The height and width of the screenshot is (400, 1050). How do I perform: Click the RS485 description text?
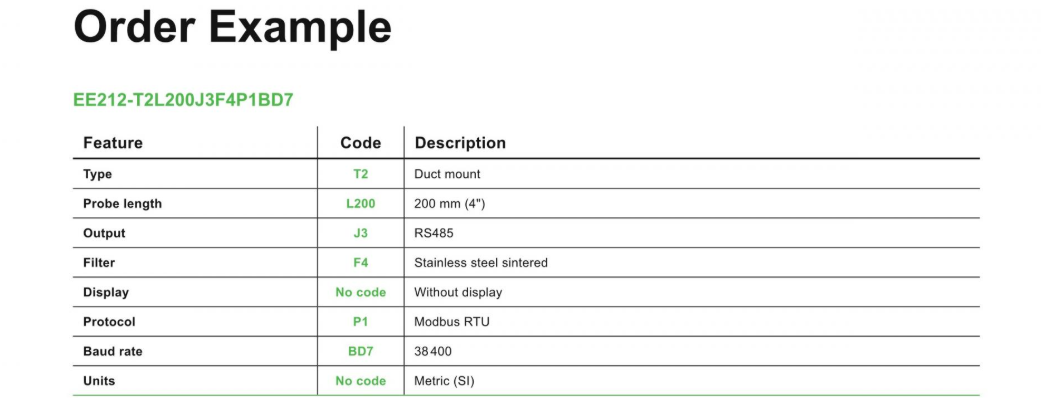pos(434,233)
